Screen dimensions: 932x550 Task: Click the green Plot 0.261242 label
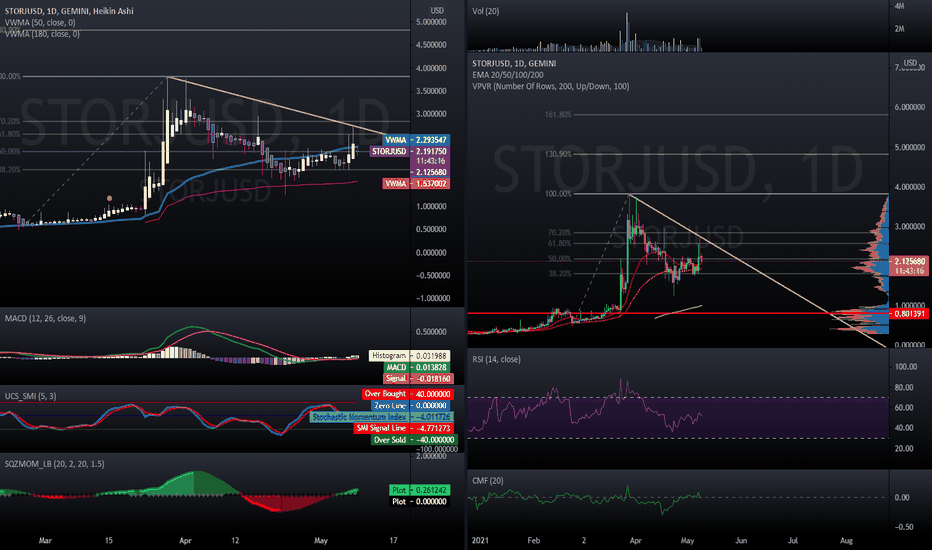coord(418,490)
